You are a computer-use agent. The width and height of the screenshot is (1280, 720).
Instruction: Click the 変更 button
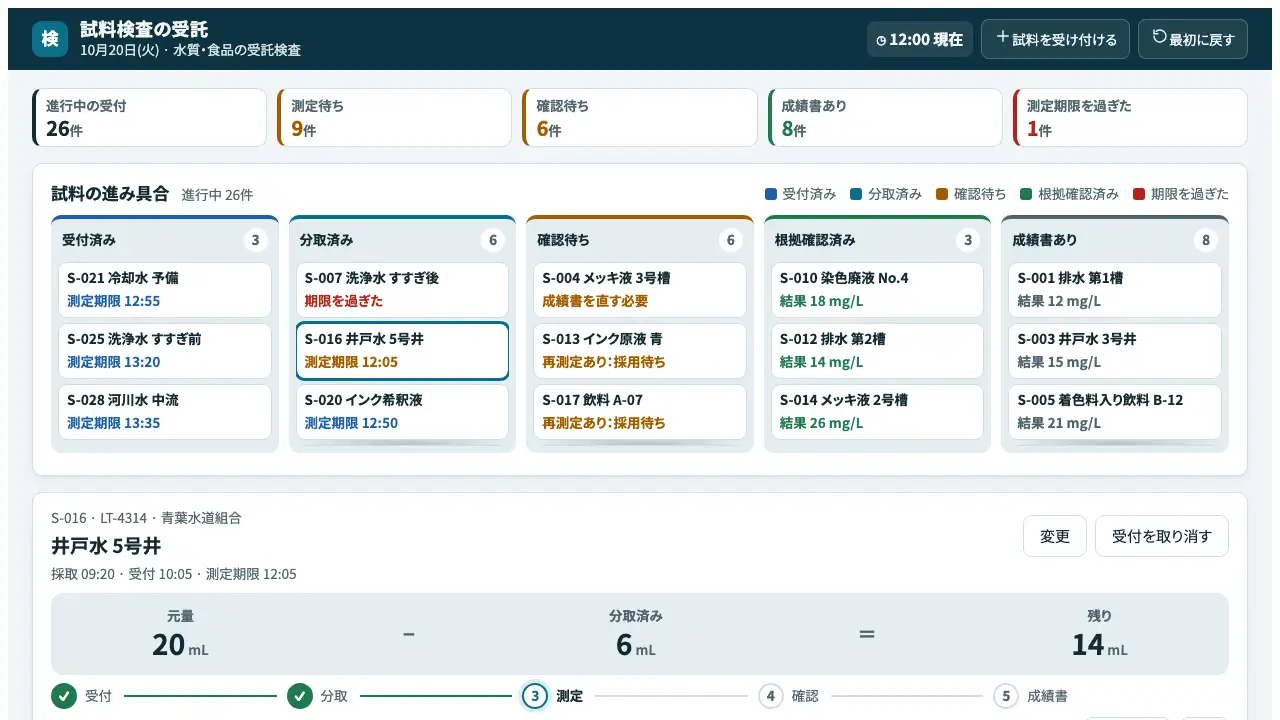1055,536
